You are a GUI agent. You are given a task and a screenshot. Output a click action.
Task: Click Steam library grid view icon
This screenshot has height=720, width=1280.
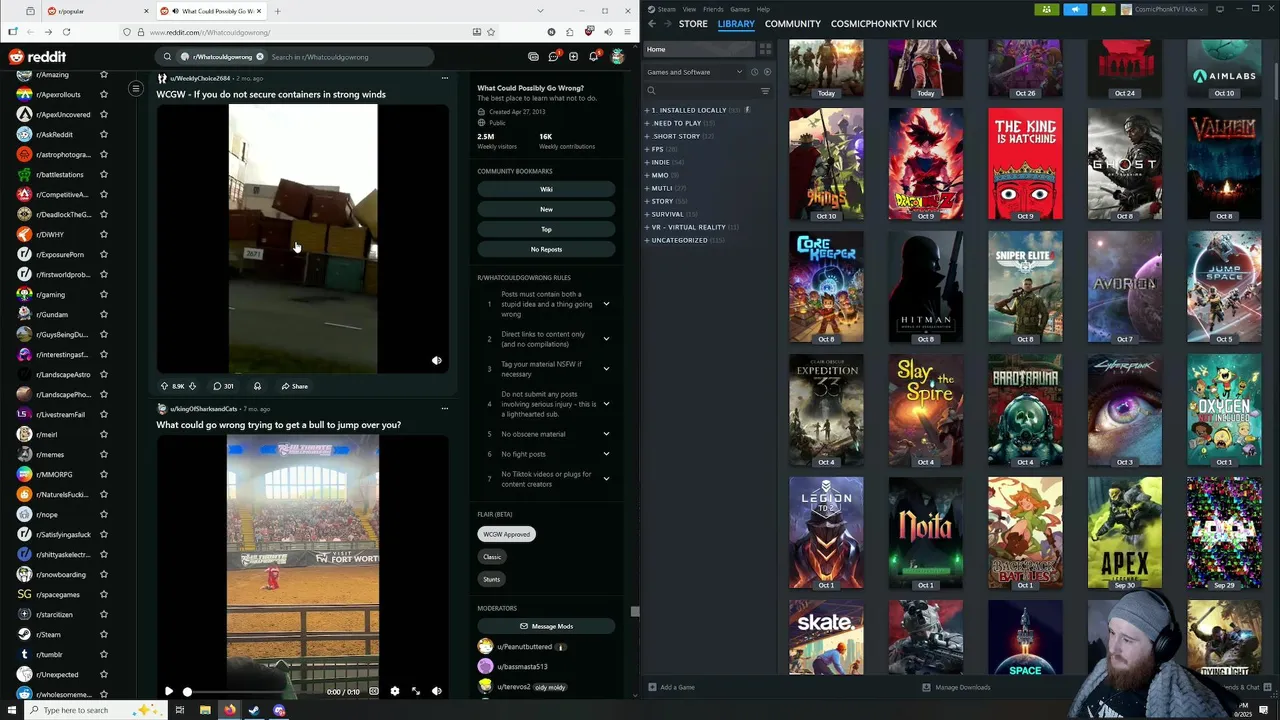(x=765, y=49)
